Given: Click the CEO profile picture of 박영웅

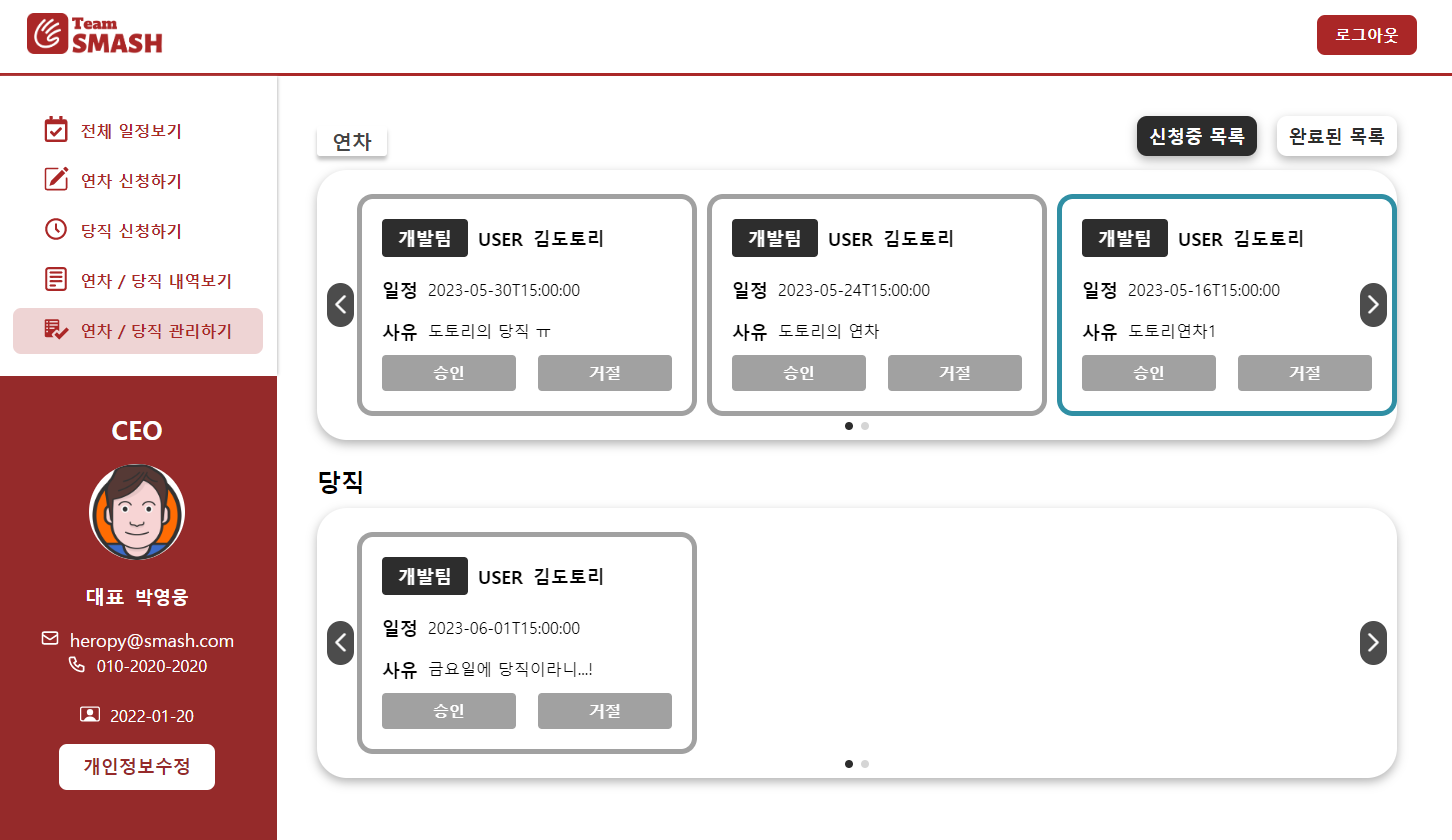Looking at the screenshot, I should [137, 511].
